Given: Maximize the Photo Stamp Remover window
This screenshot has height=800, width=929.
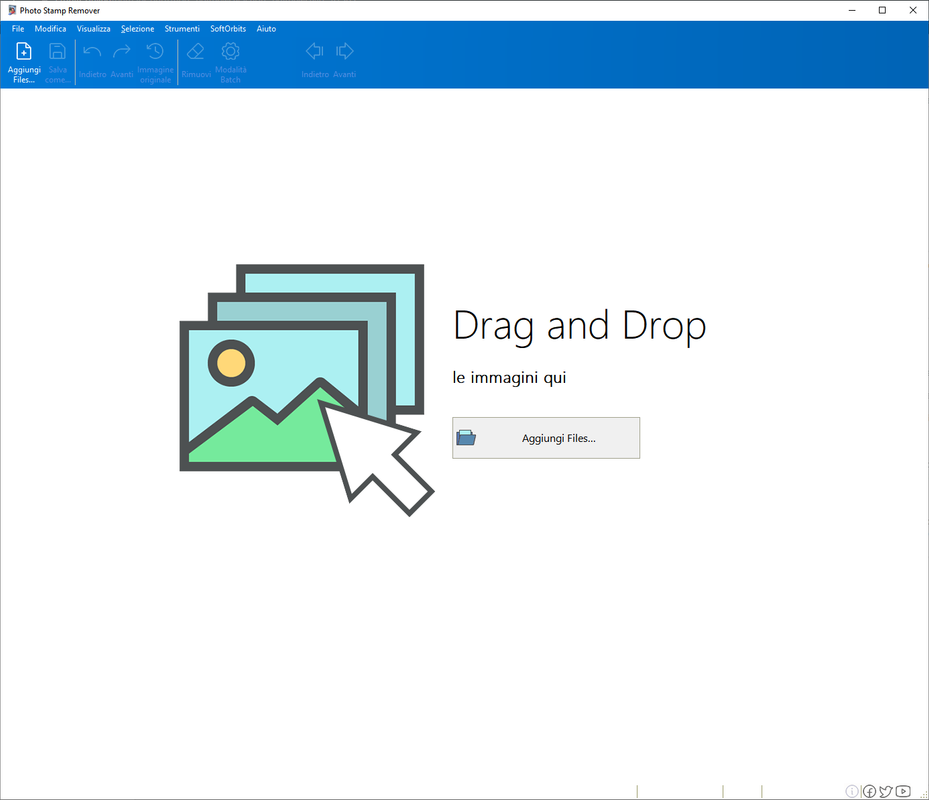Looking at the screenshot, I should tap(882, 10).
